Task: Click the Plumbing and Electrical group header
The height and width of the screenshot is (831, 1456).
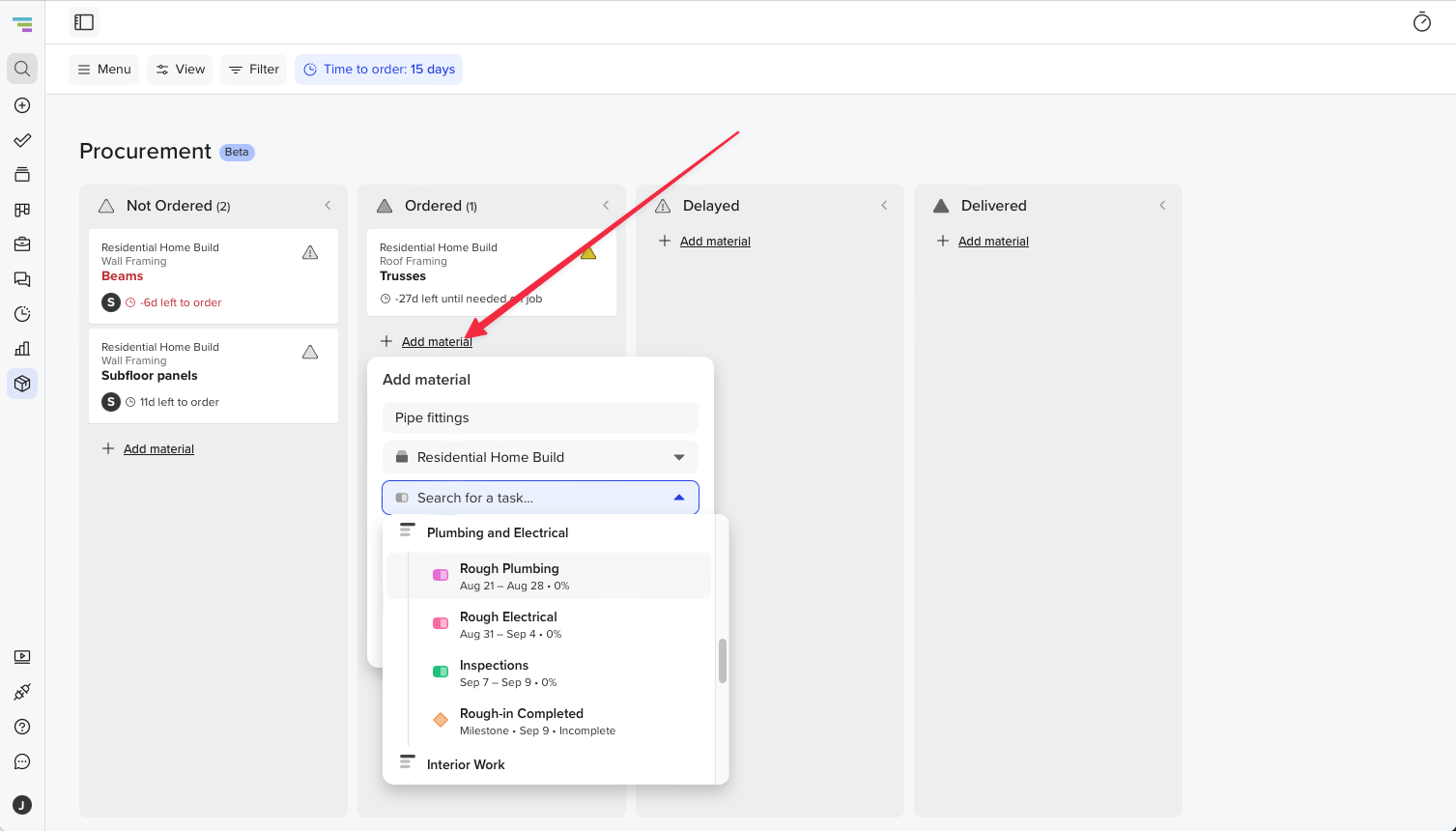Action: coord(498,532)
